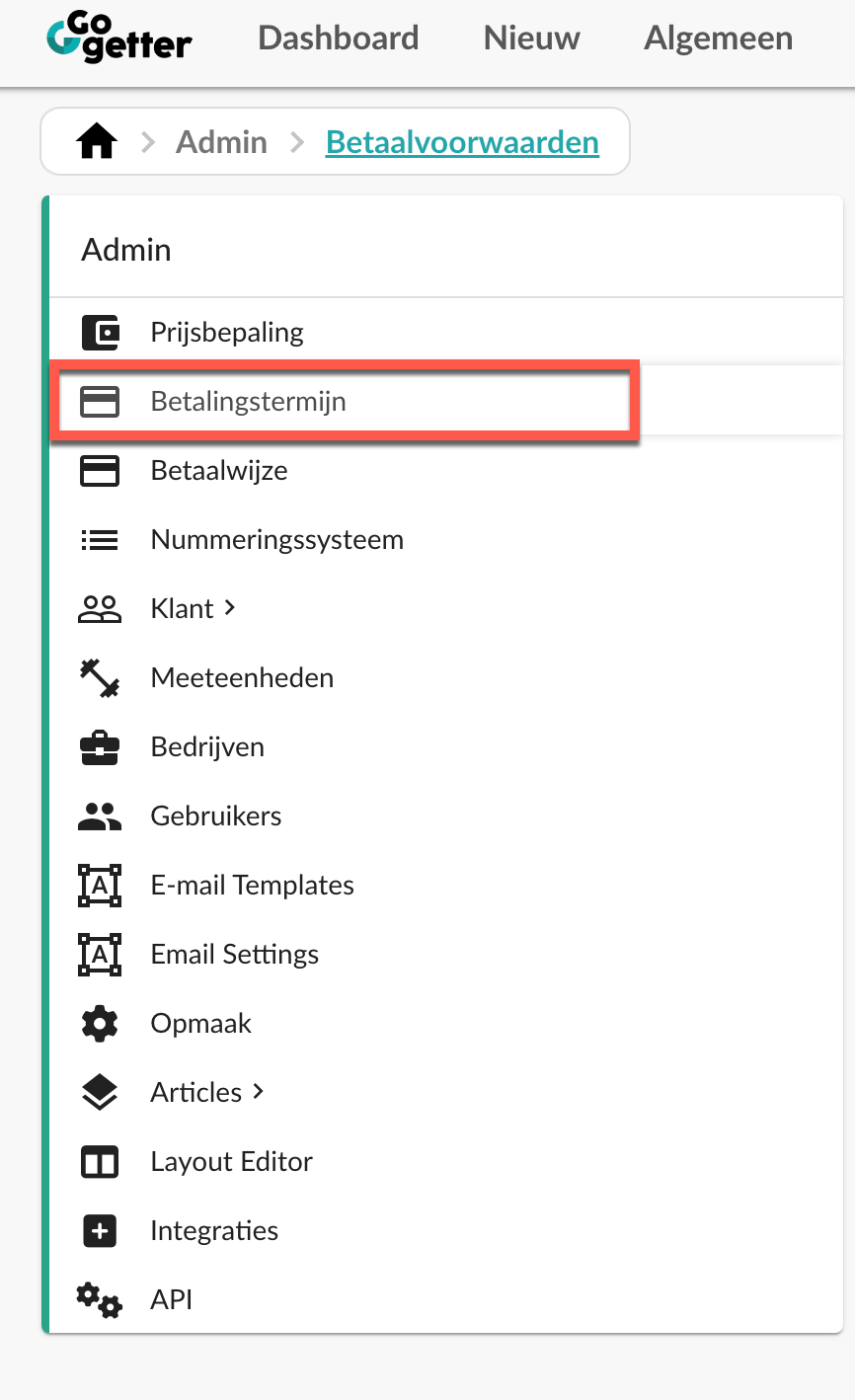Click the Betalingstermijn card icon
The height and width of the screenshot is (1400, 855).
pyautogui.click(x=100, y=402)
